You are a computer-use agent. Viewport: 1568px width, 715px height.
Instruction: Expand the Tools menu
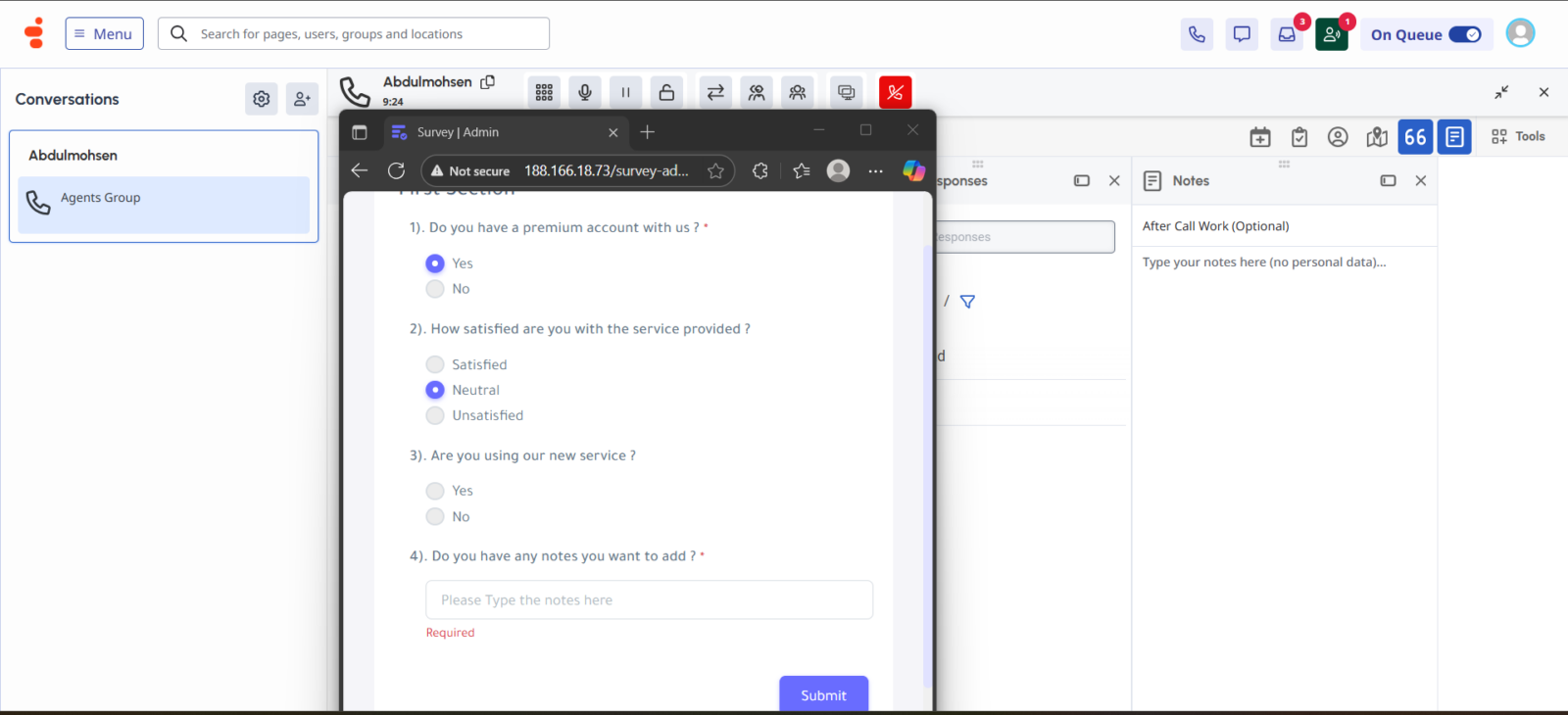coord(1518,137)
